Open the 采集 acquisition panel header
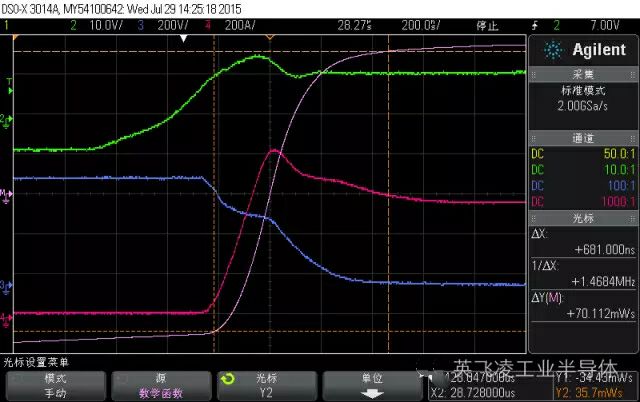 point(583,74)
